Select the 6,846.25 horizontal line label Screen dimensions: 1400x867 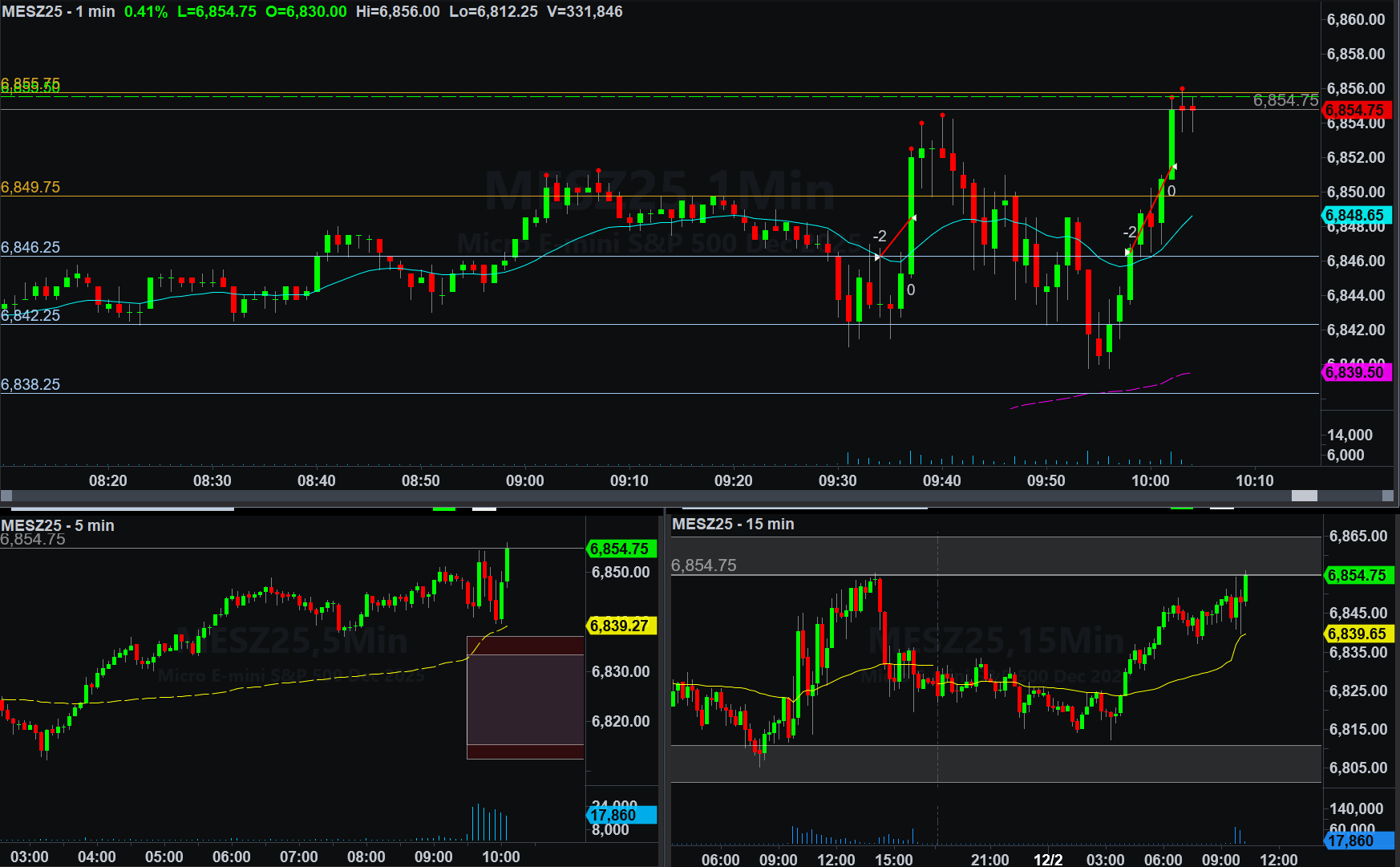30,247
